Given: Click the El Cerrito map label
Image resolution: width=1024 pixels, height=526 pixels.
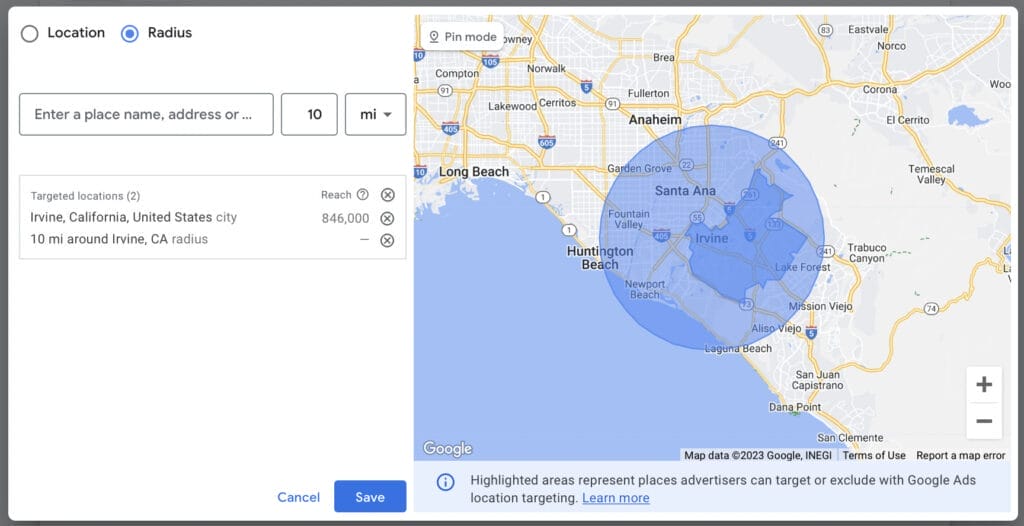Looking at the screenshot, I should coord(907,120).
